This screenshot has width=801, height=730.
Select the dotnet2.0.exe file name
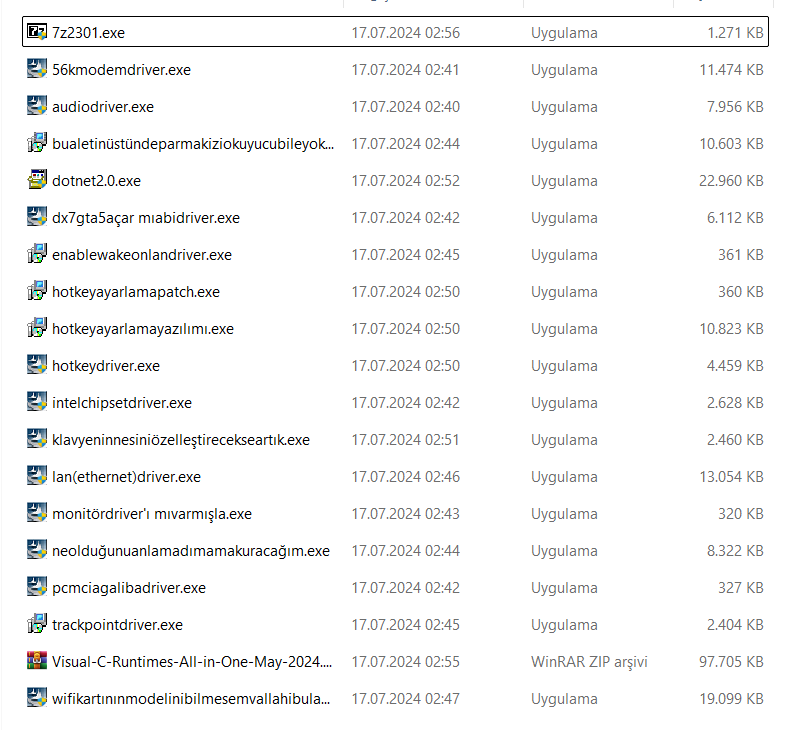click(97, 181)
